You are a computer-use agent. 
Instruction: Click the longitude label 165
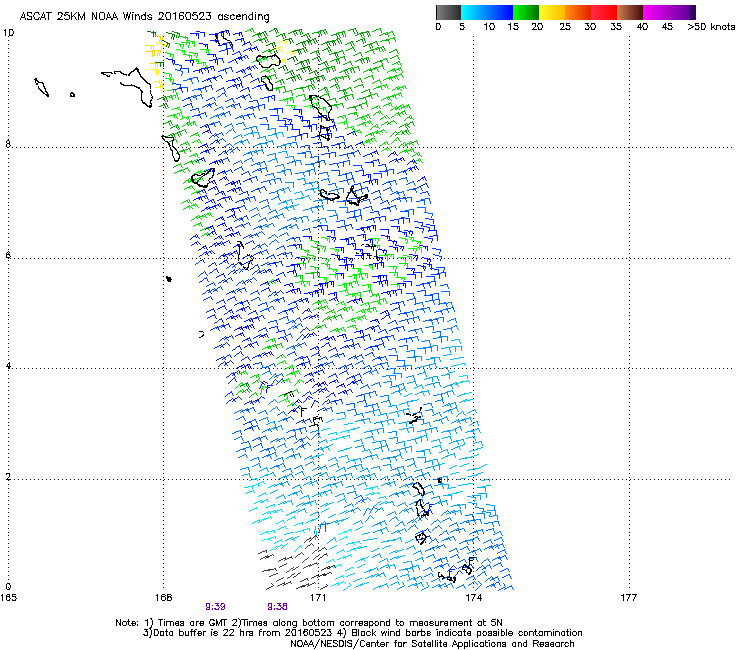pos(8,598)
